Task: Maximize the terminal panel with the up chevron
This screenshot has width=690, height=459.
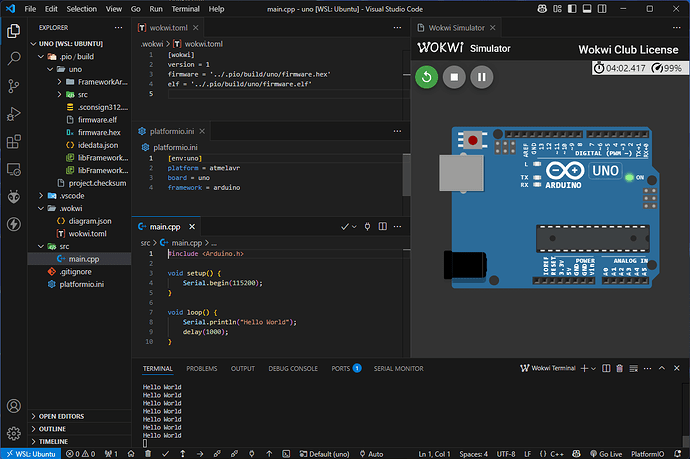Action: click(x=662, y=368)
